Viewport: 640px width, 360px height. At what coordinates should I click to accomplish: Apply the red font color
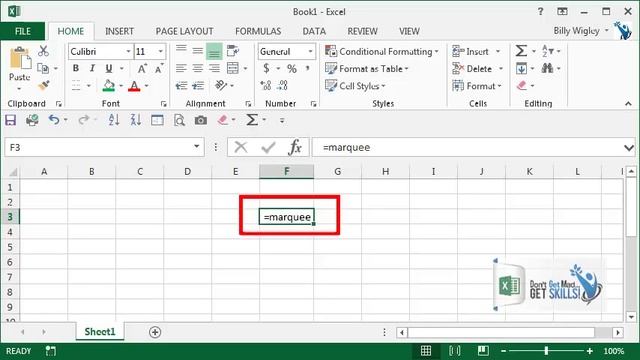pyautogui.click(x=134, y=86)
